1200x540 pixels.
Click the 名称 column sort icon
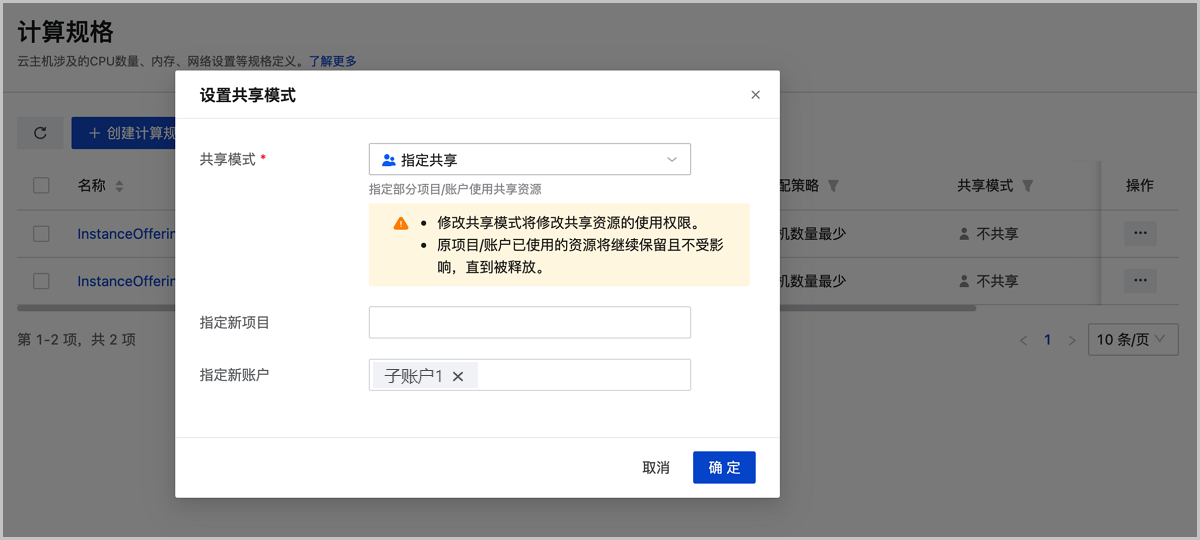click(119, 186)
